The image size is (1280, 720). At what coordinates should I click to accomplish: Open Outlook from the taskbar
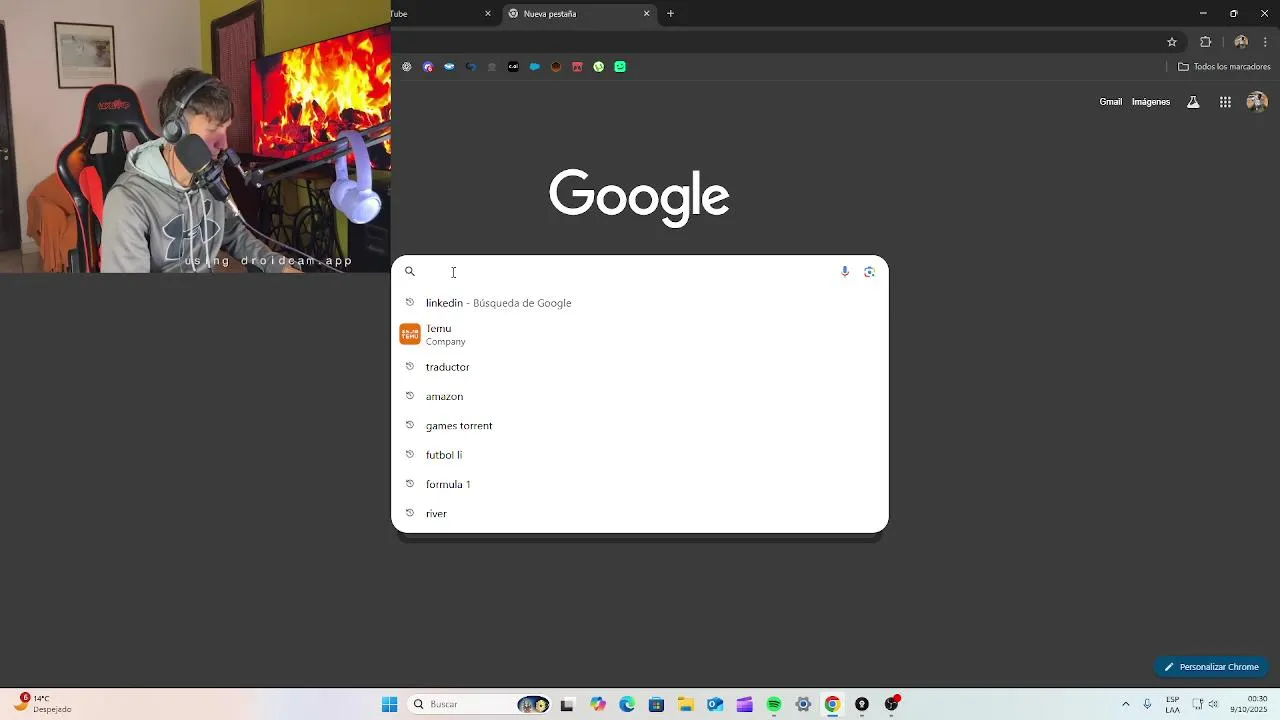(x=715, y=704)
